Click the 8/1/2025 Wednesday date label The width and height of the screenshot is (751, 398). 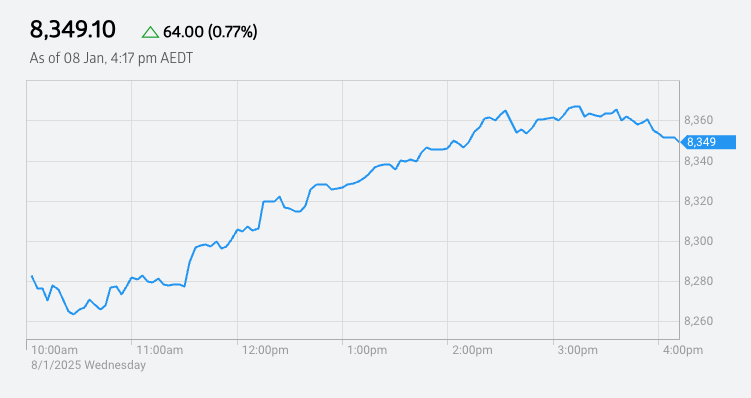(x=89, y=365)
